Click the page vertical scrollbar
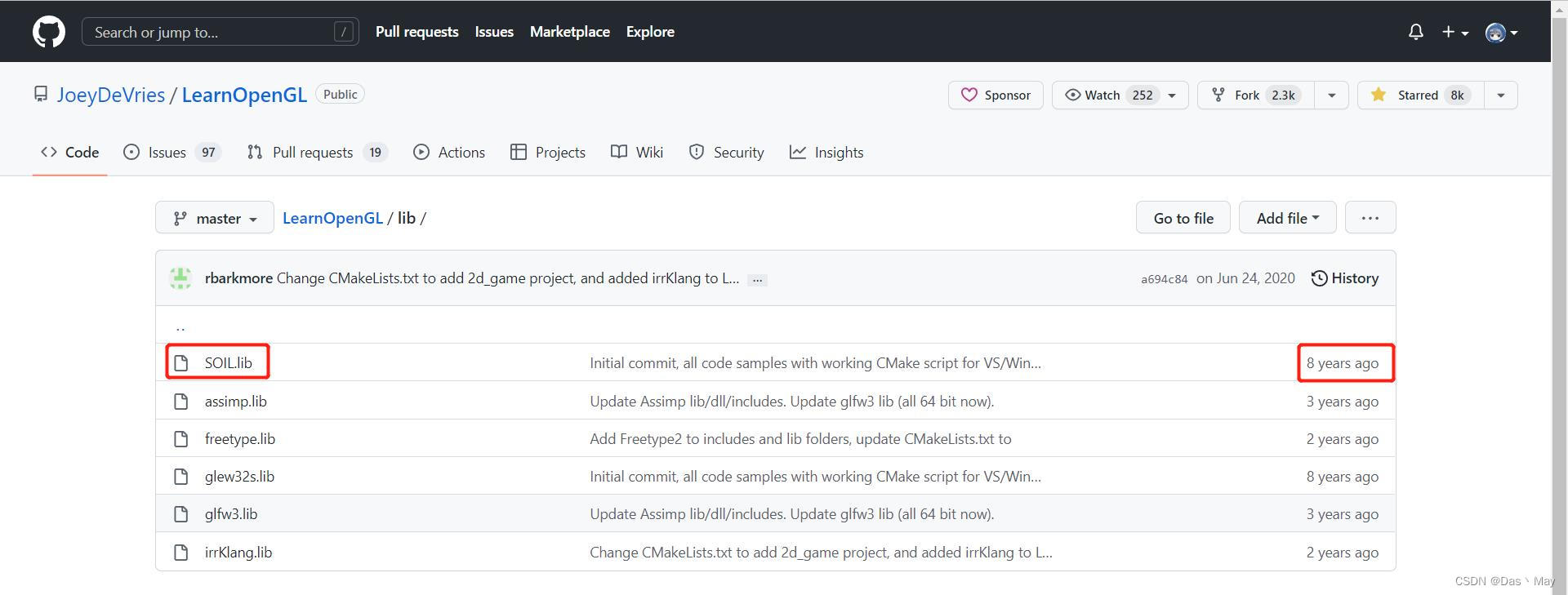This screenshot has width=1568, height=595. (x=1559, y=297)
